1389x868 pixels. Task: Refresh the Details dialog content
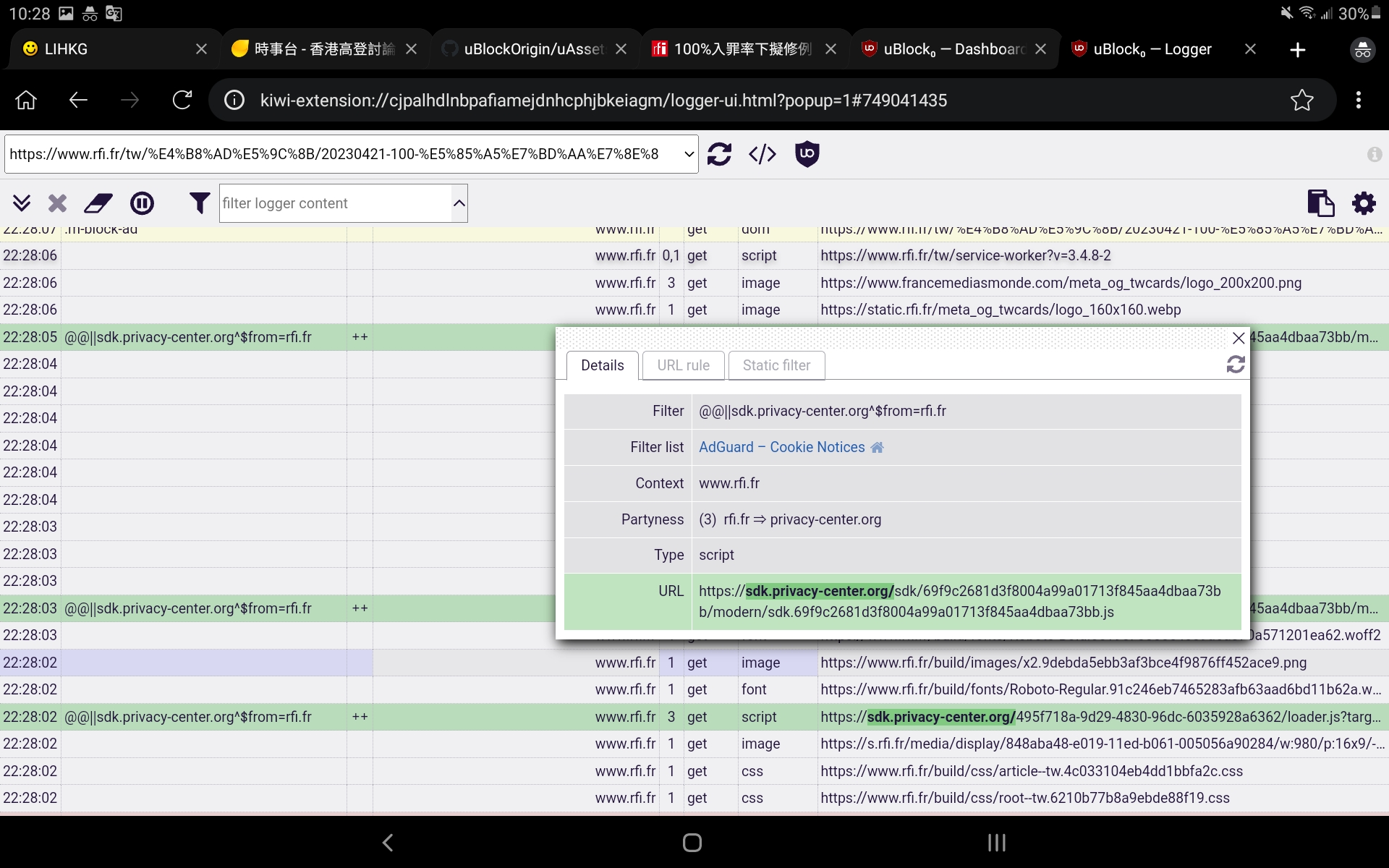point(1236,365)
